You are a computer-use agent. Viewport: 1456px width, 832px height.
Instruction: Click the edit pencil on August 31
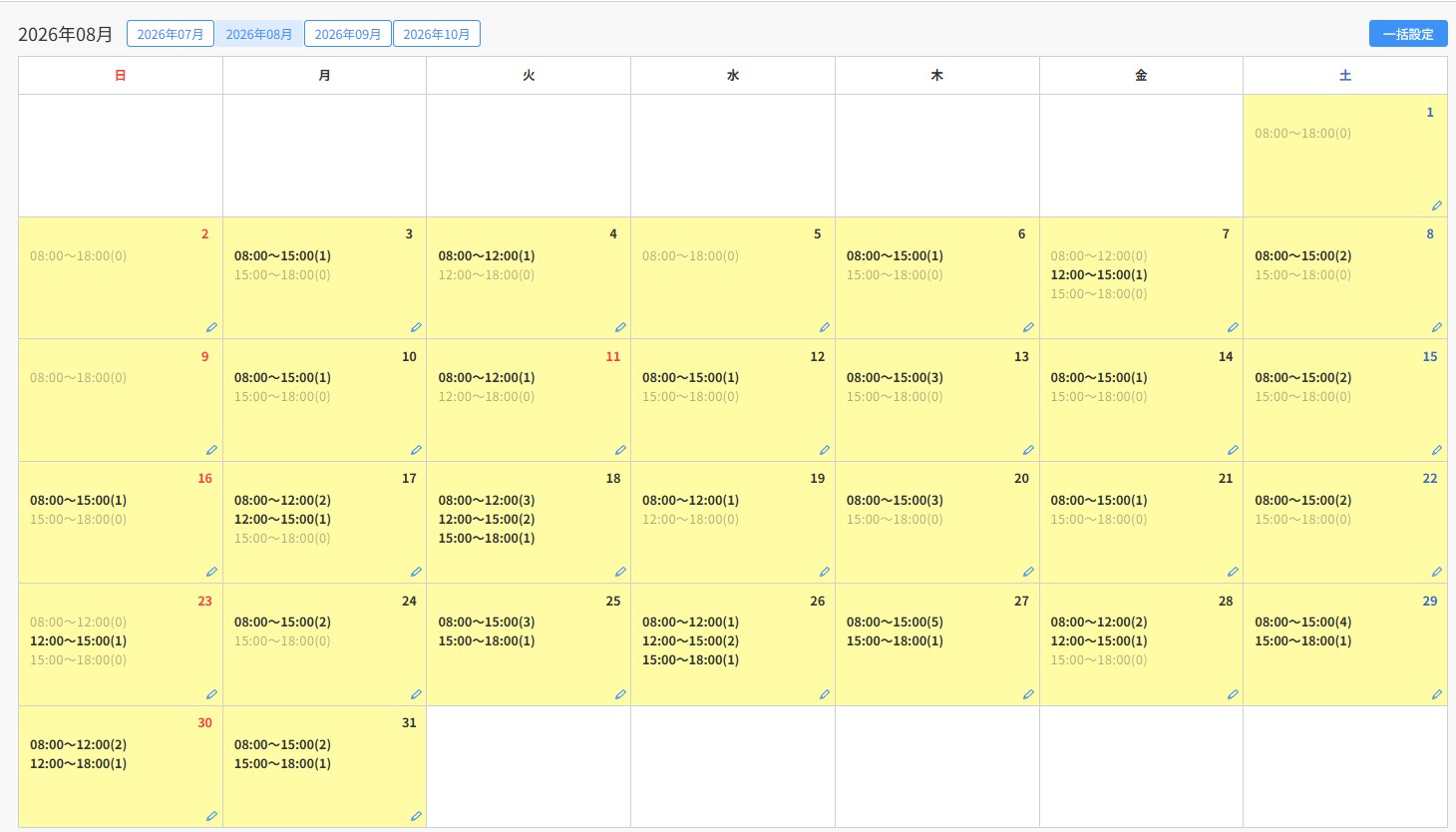pyautogui.click(x=416, y=816)
